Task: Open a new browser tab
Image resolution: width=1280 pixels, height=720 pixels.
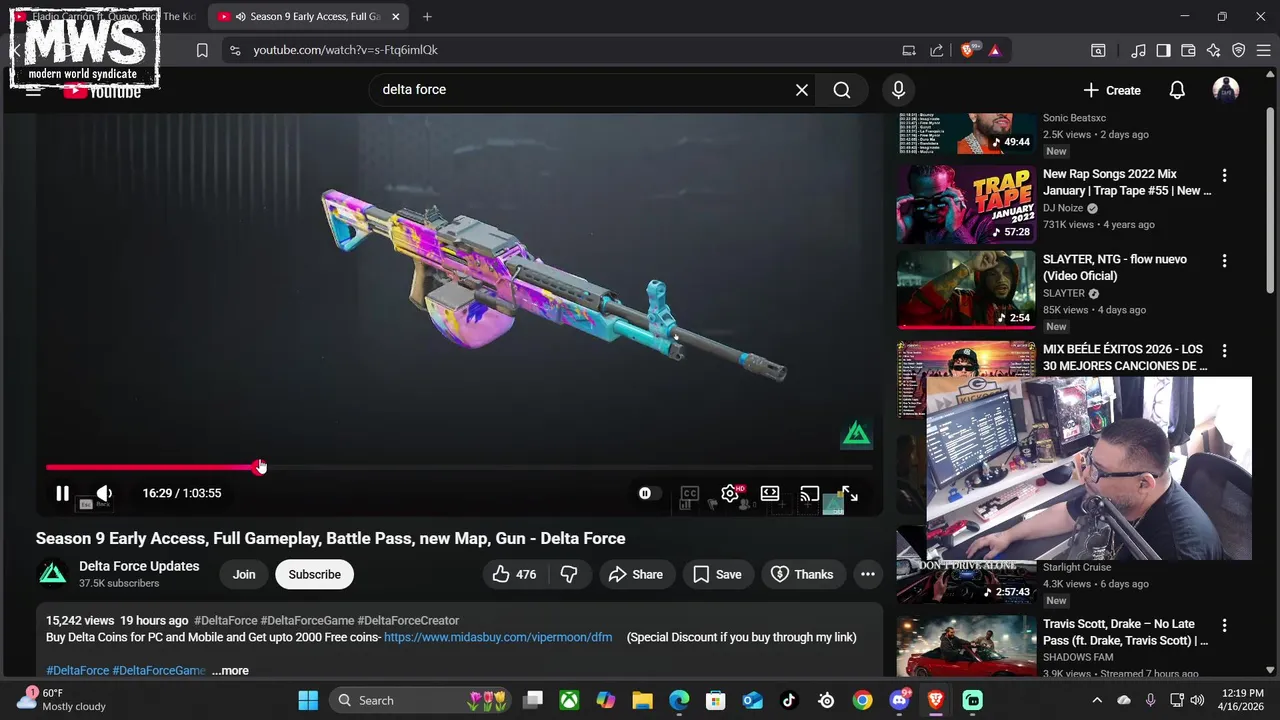Action: (x=427, y=17)
